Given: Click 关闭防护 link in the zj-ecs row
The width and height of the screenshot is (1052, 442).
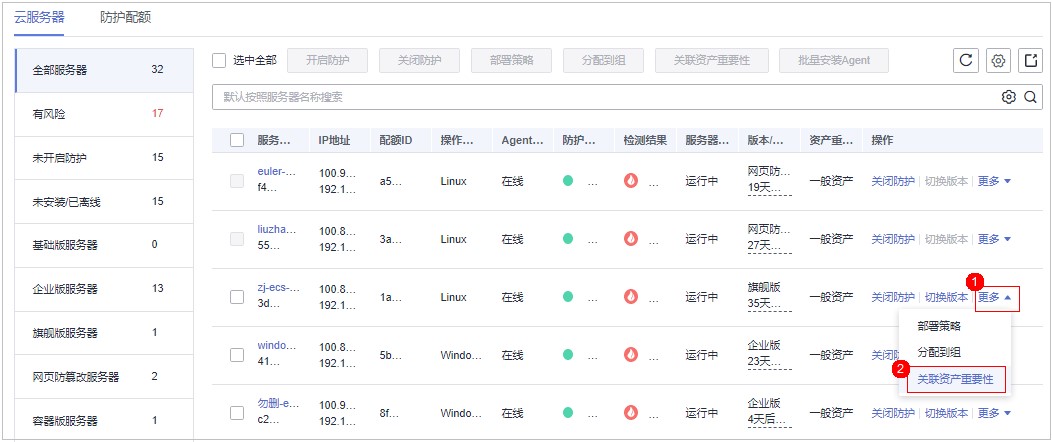Looking at the screenshot, I should [892, 297].
